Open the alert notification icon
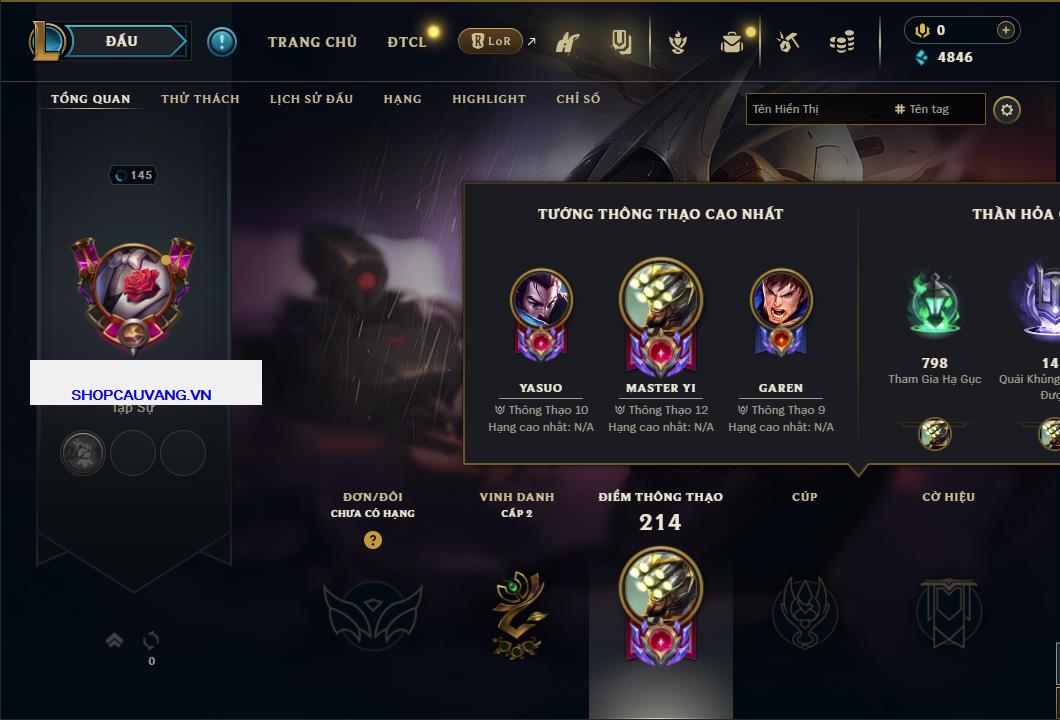Screen dimensions: 1060x720 pyautogui.click(x=222, y=42)
